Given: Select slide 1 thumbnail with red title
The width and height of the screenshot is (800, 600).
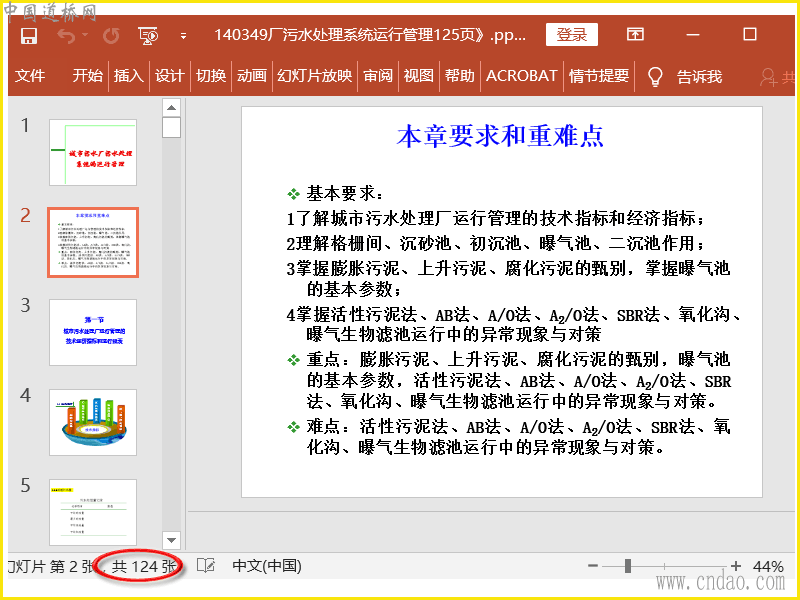Looking at the screenshot, I should pyautogui.click(x=93, y=153).
